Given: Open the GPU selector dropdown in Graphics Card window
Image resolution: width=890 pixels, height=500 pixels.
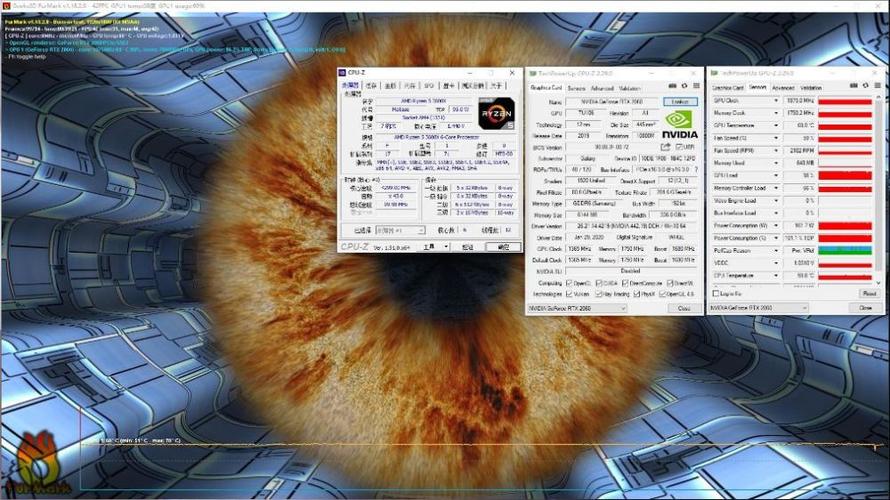Looking at the screenshot, I should [x=577, y=308].
